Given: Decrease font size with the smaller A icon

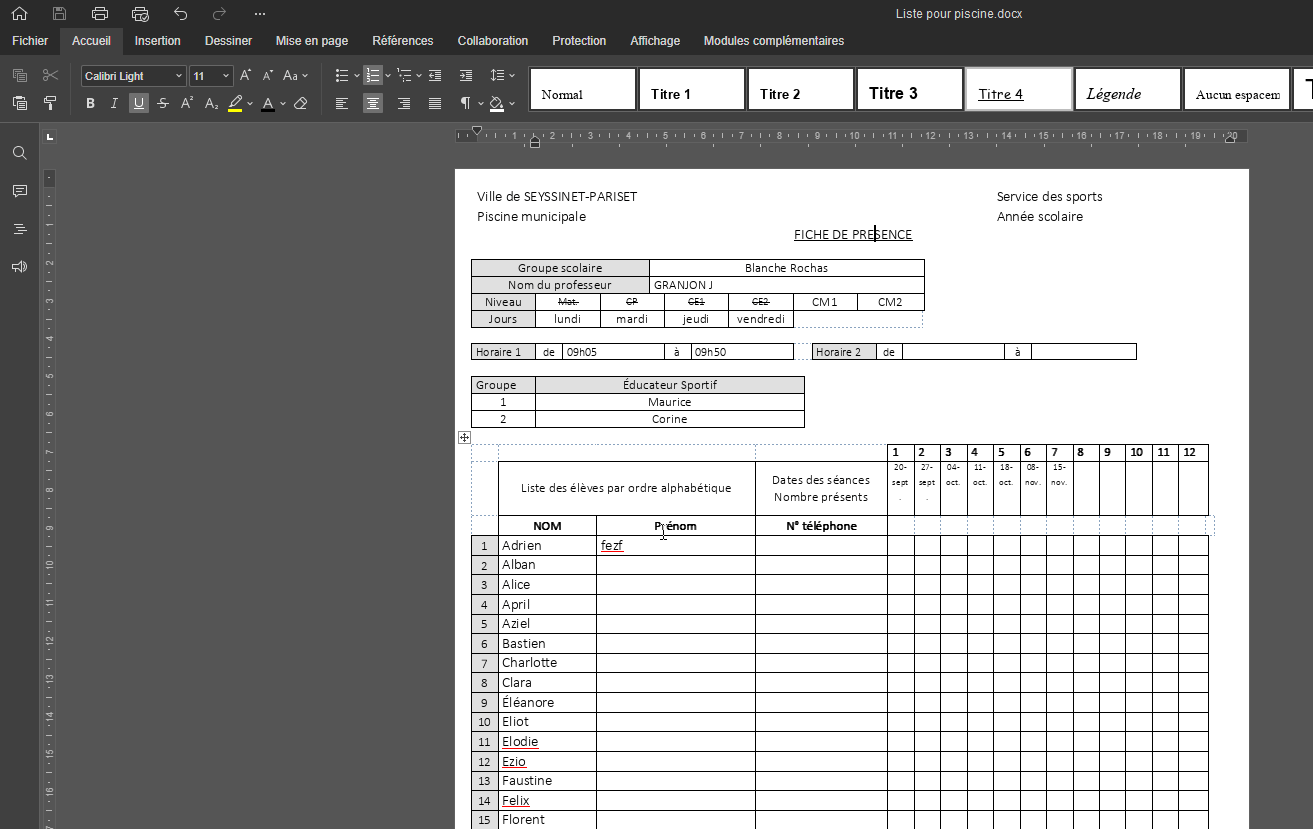Looking at the screenshot, I should (x=268, y=76).
